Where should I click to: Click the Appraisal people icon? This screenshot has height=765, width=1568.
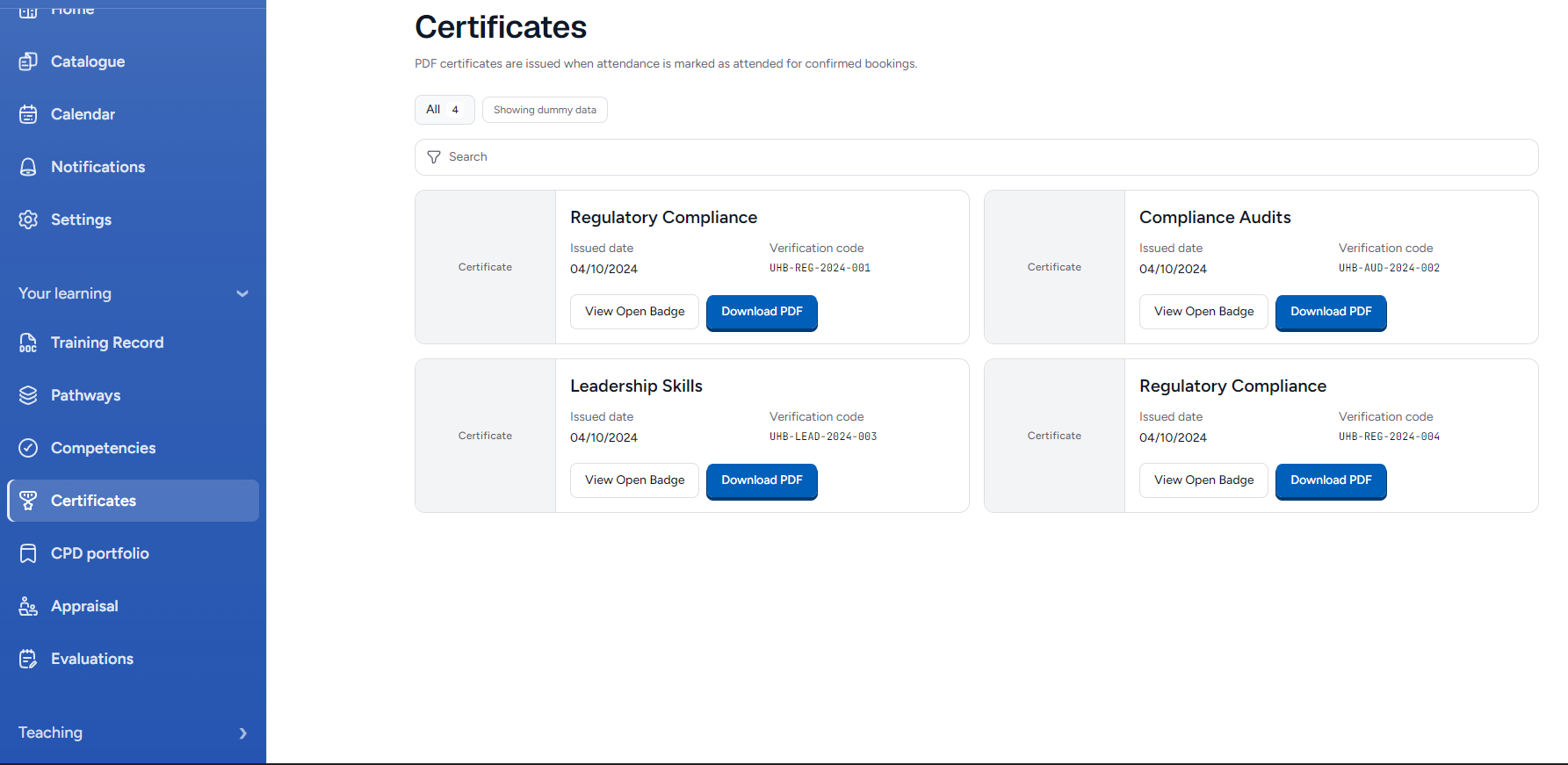(x=28, y=606)
